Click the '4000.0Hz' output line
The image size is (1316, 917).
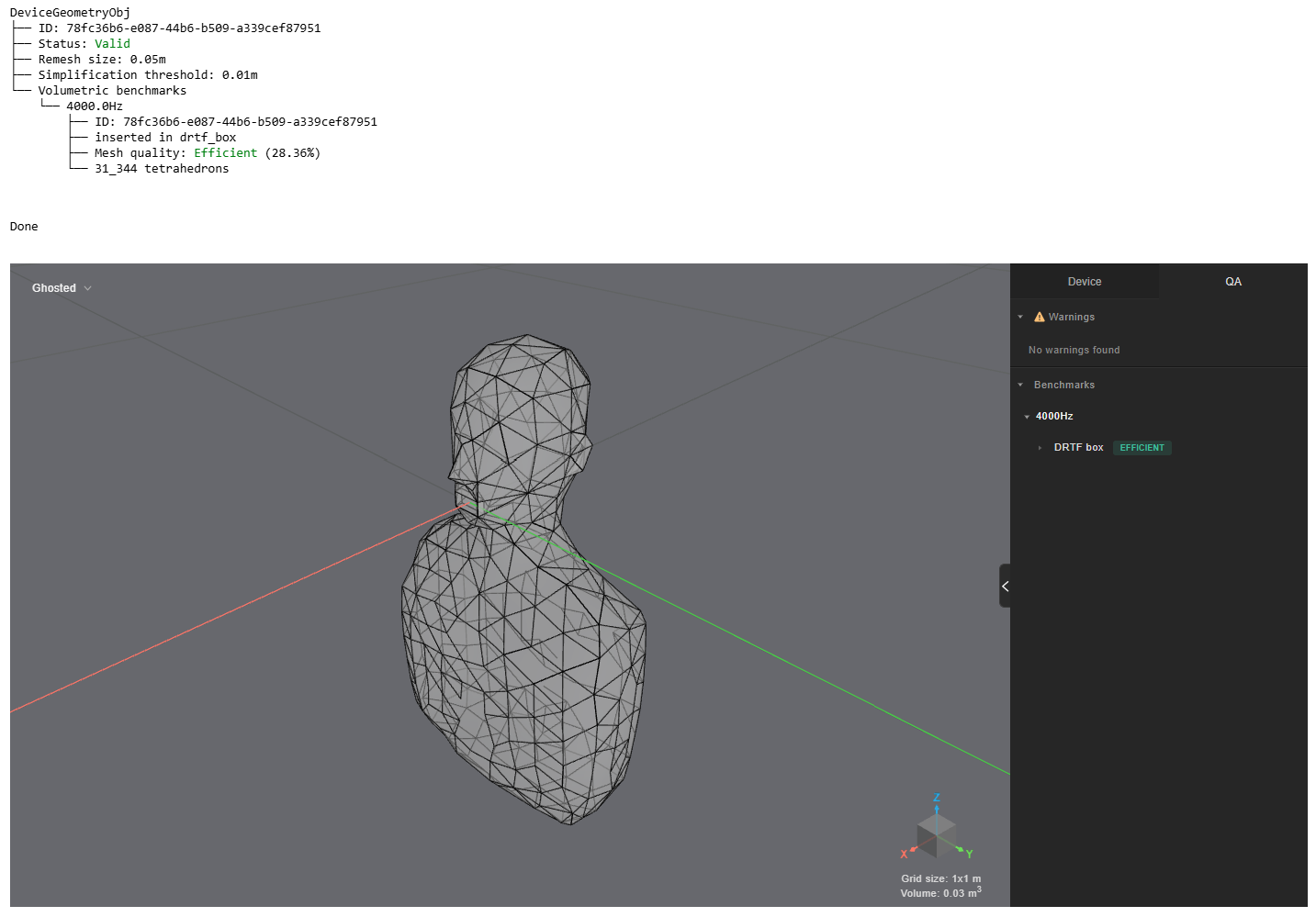[95, 106]
